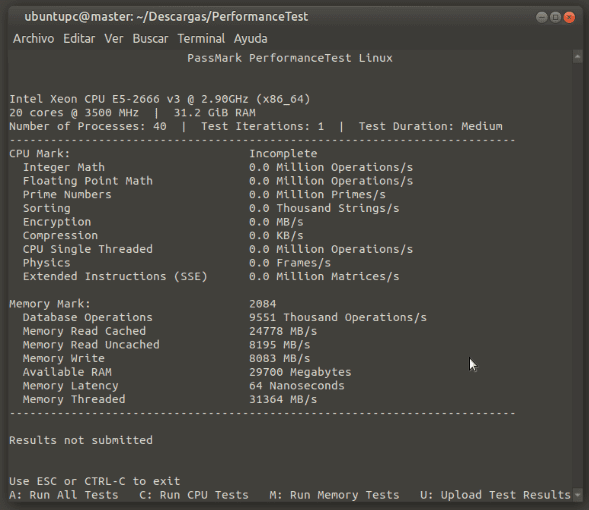Click the 'Sorting' row label
Image resolution: width=589 pixels, height=510 pixels.
click(47, 208)
